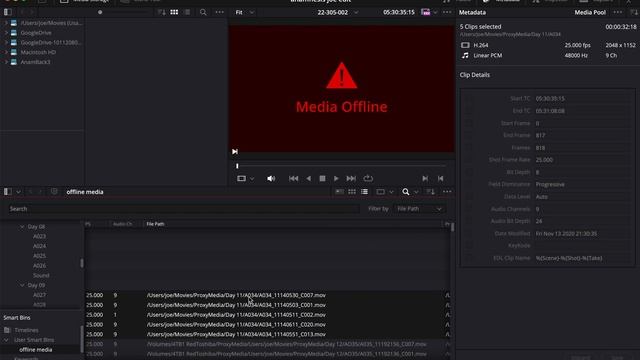640x360 pixels.
Task: Open the 22-305-002 clip name dropdown
Action: [x=338, y=12]
